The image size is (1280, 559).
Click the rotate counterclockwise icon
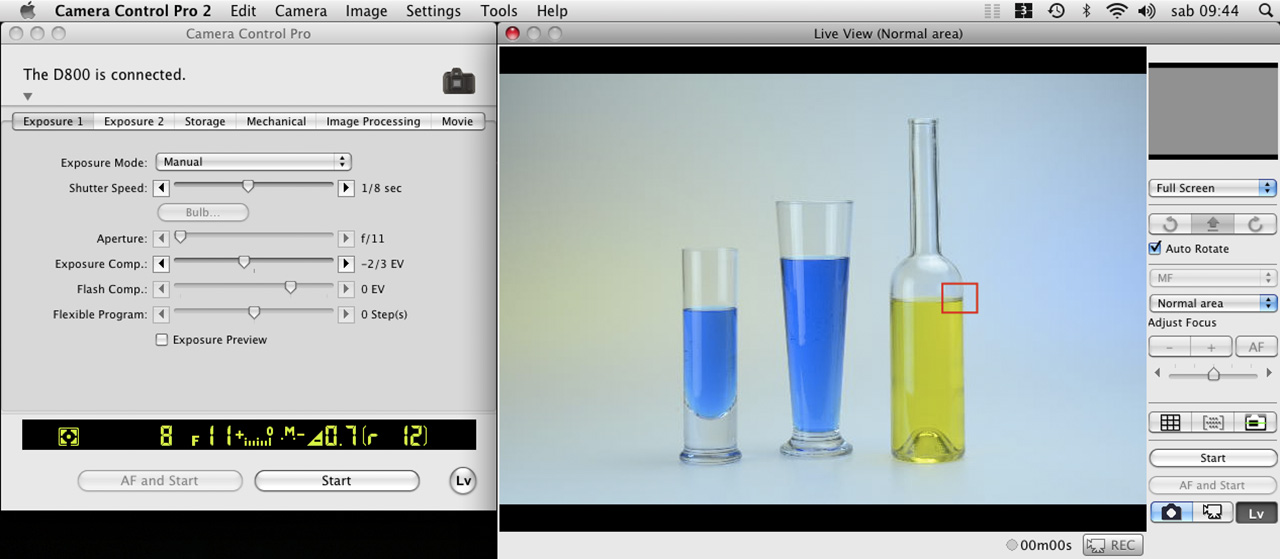(1170, 225)
